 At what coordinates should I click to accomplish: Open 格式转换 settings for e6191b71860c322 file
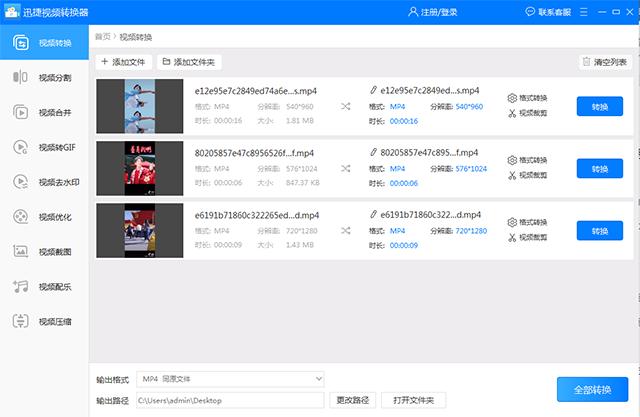[x=527, y=222]
